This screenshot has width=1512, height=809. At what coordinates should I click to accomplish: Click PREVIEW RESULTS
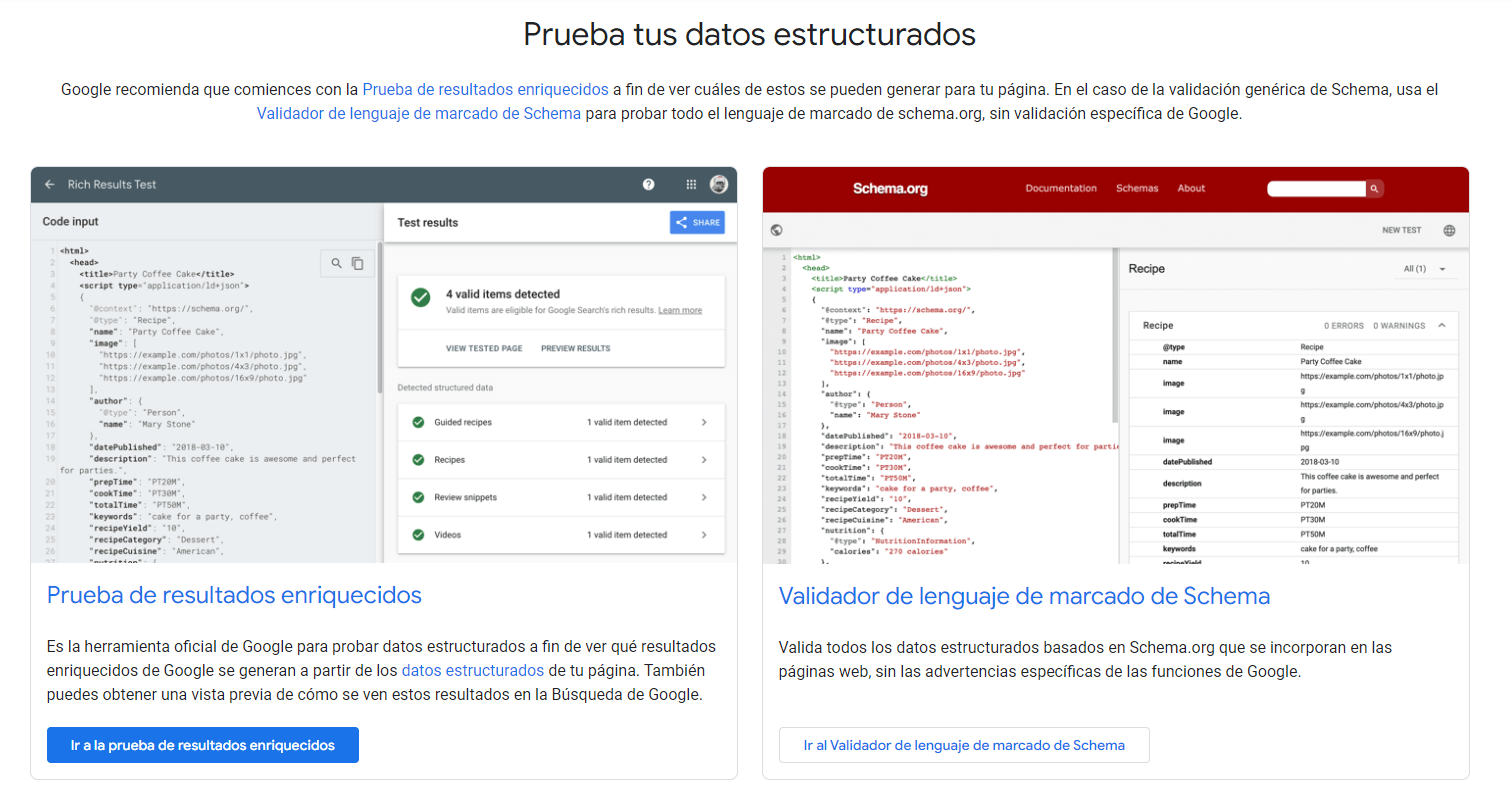575,348
